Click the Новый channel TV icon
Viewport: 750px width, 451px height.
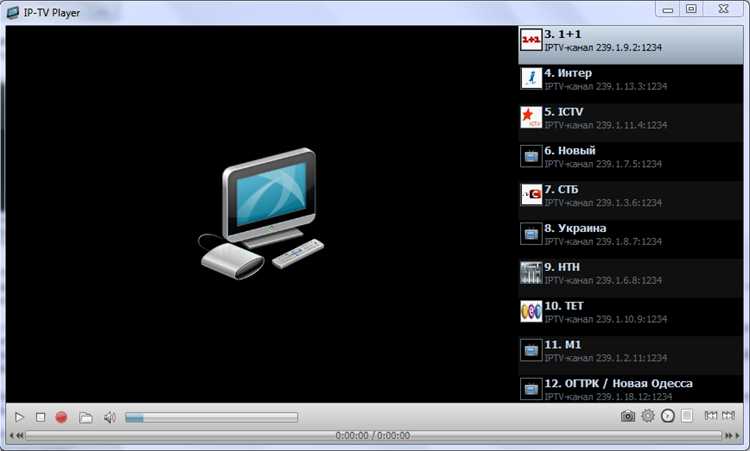pos(531,156)
